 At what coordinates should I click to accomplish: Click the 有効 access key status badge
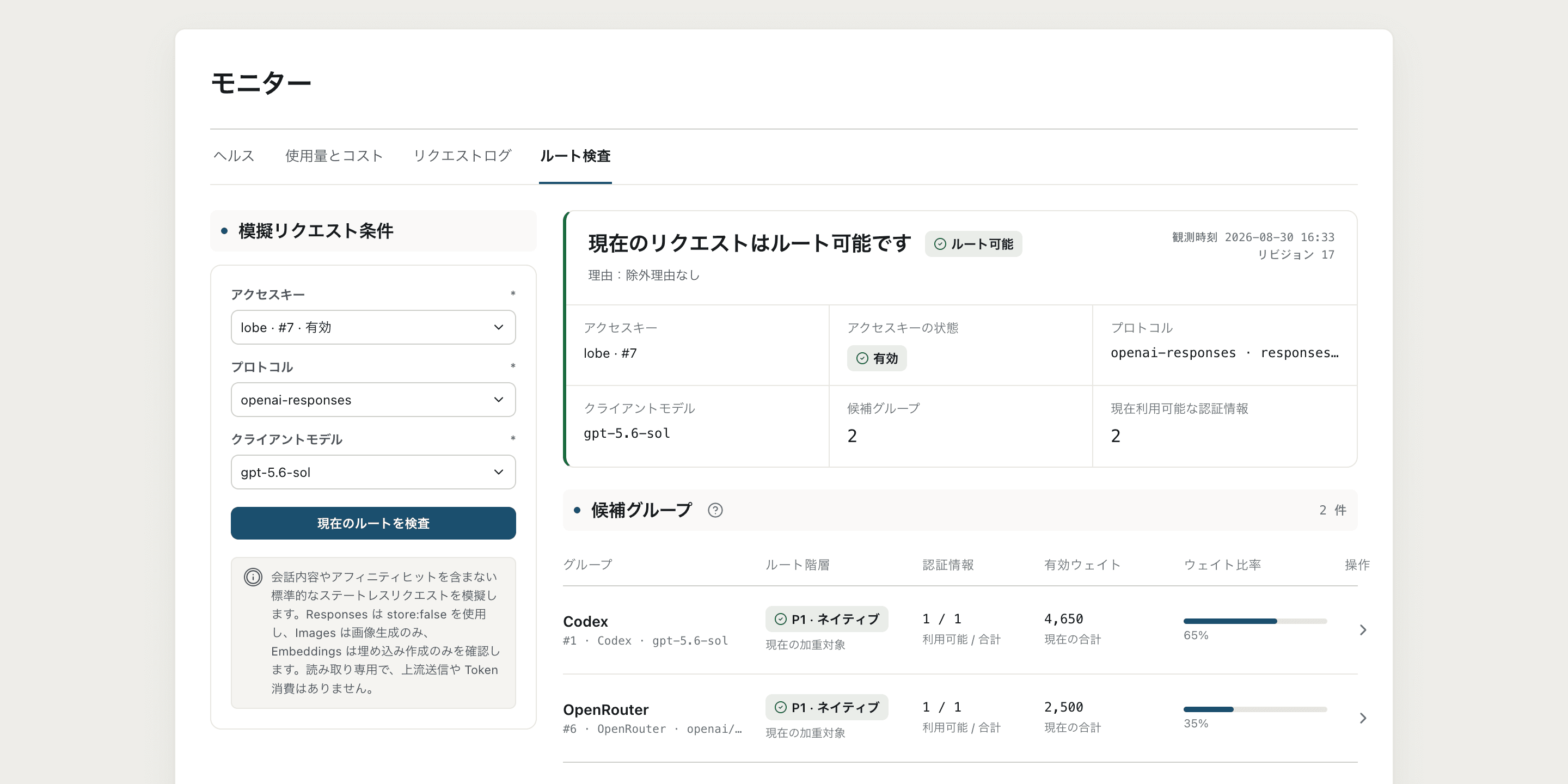coord(877,359)
